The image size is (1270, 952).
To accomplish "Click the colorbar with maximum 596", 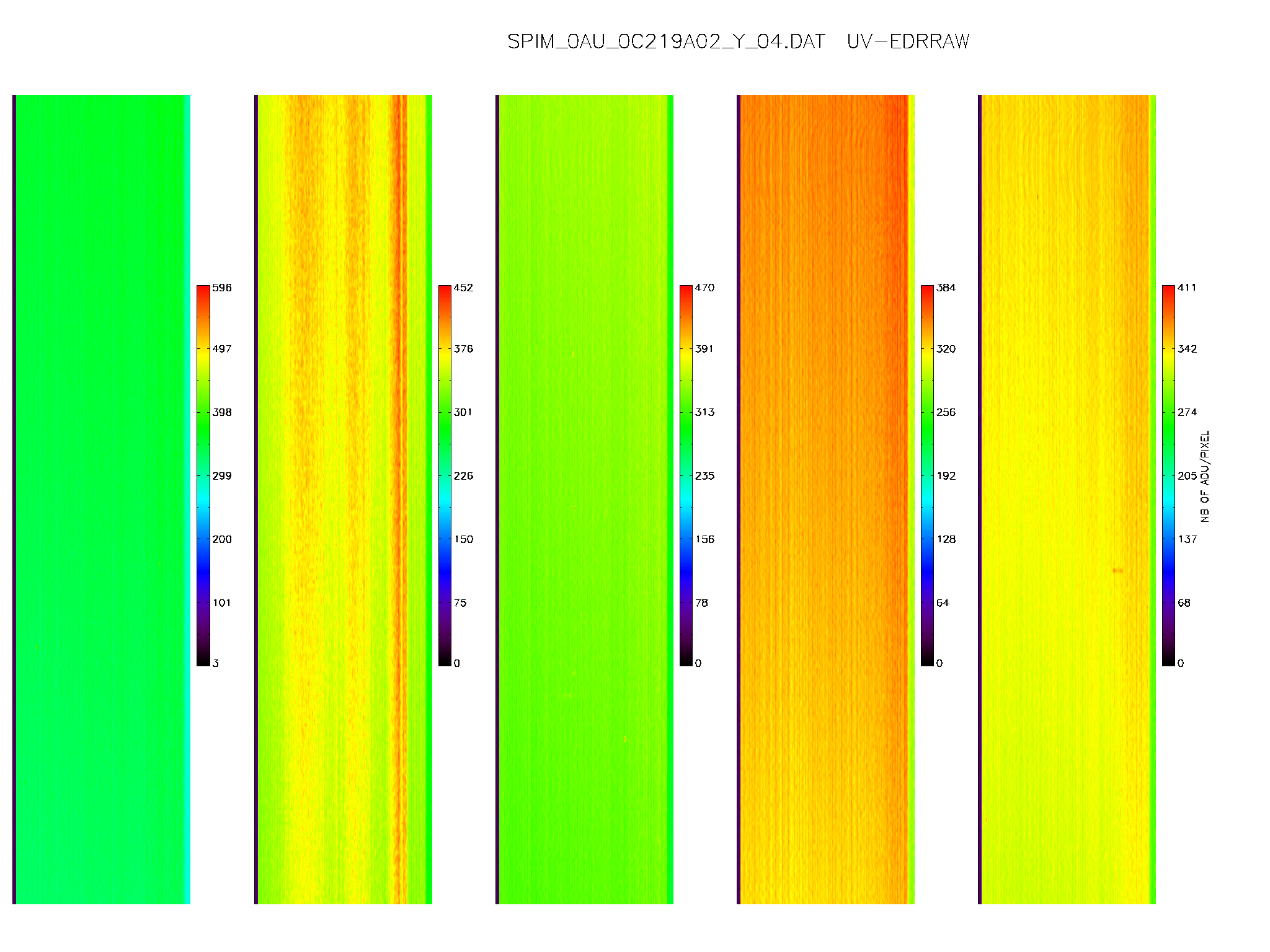I will (x=203, y=475).
